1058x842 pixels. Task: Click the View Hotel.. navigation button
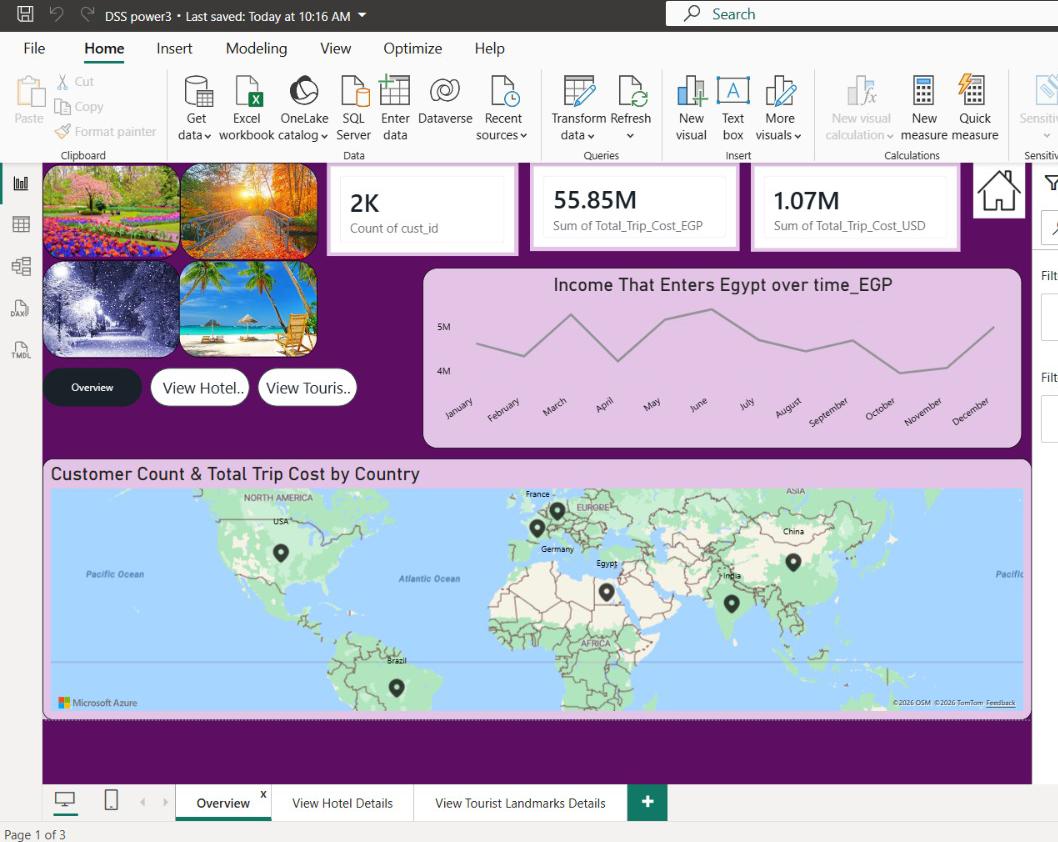tap(200, 387)
